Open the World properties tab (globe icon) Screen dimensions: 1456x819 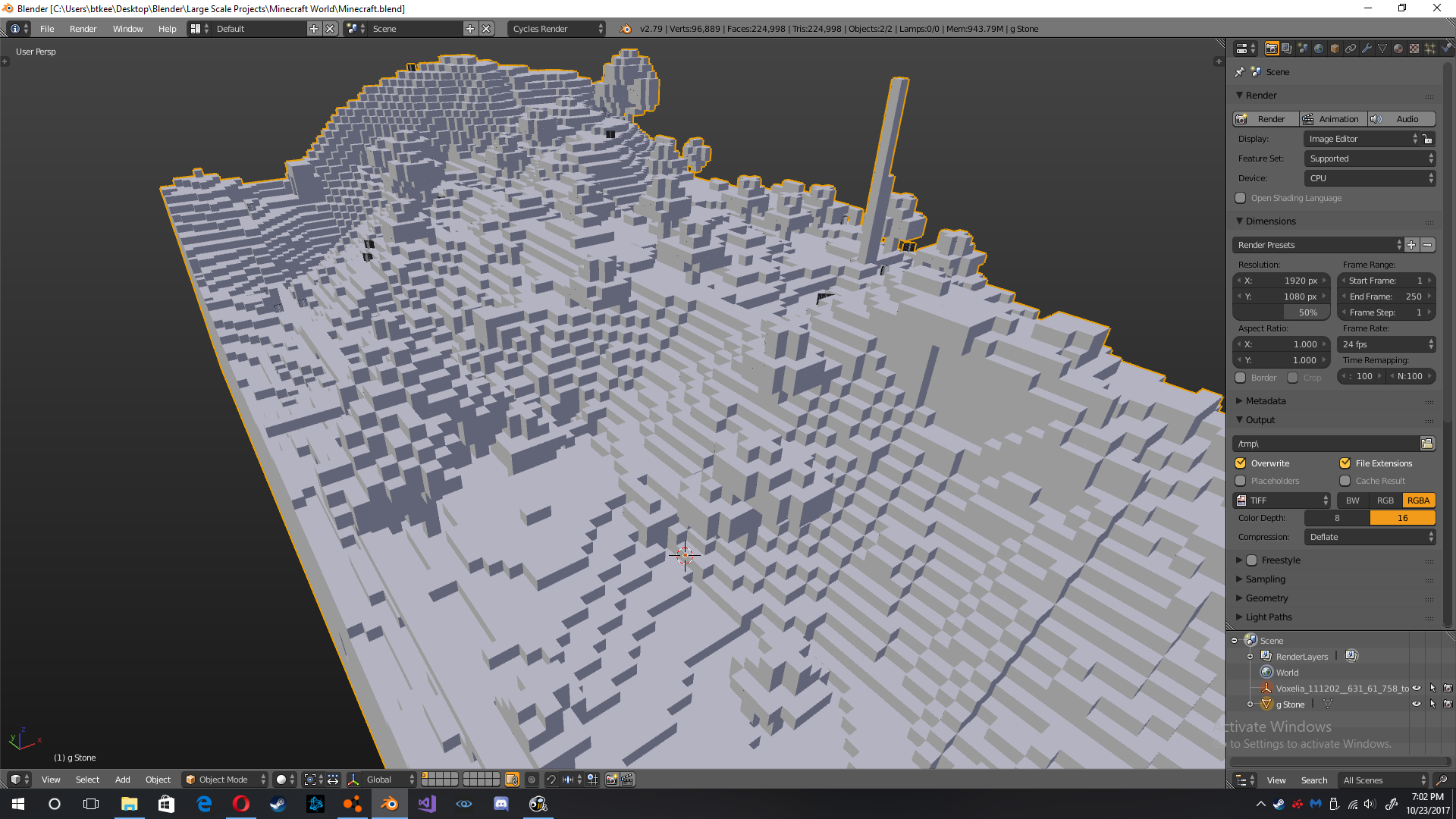pyautogui.click(x=1319, y=49)
